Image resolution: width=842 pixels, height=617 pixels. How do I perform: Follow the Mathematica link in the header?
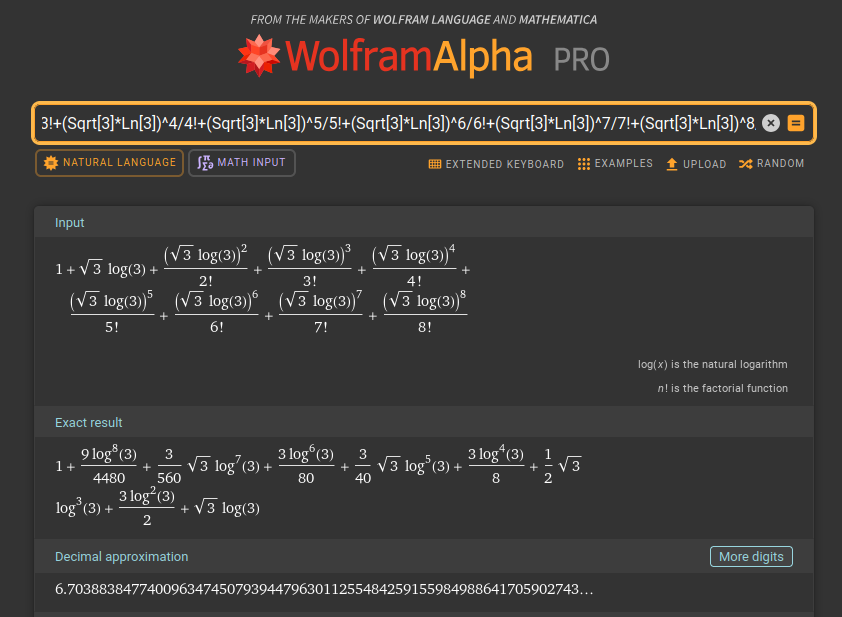[555, 21]
